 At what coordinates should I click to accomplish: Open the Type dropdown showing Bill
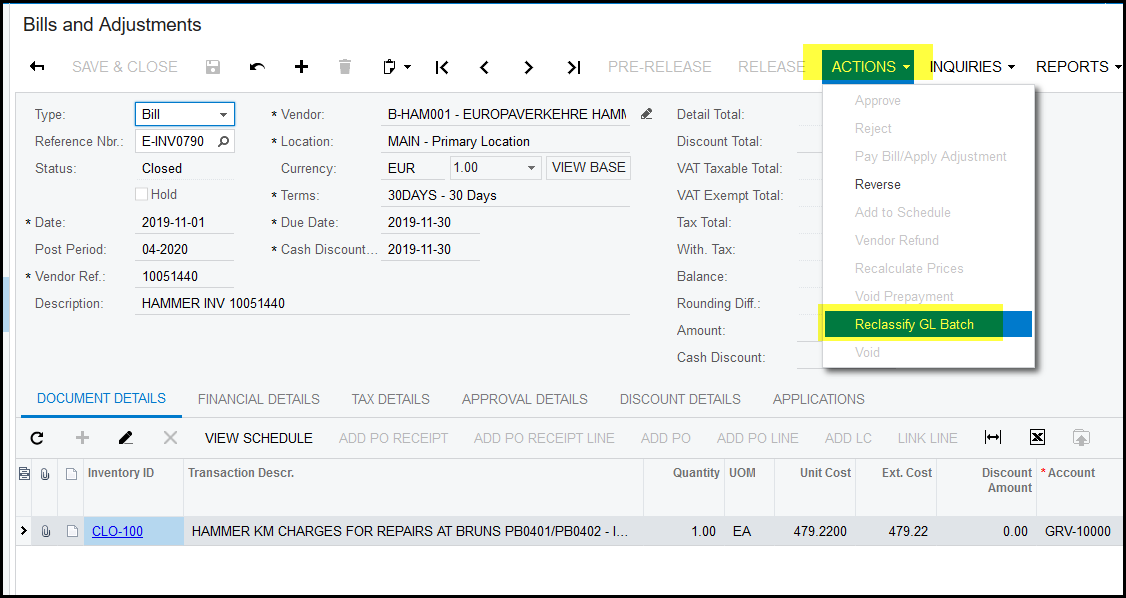click(x=224, y=115)
